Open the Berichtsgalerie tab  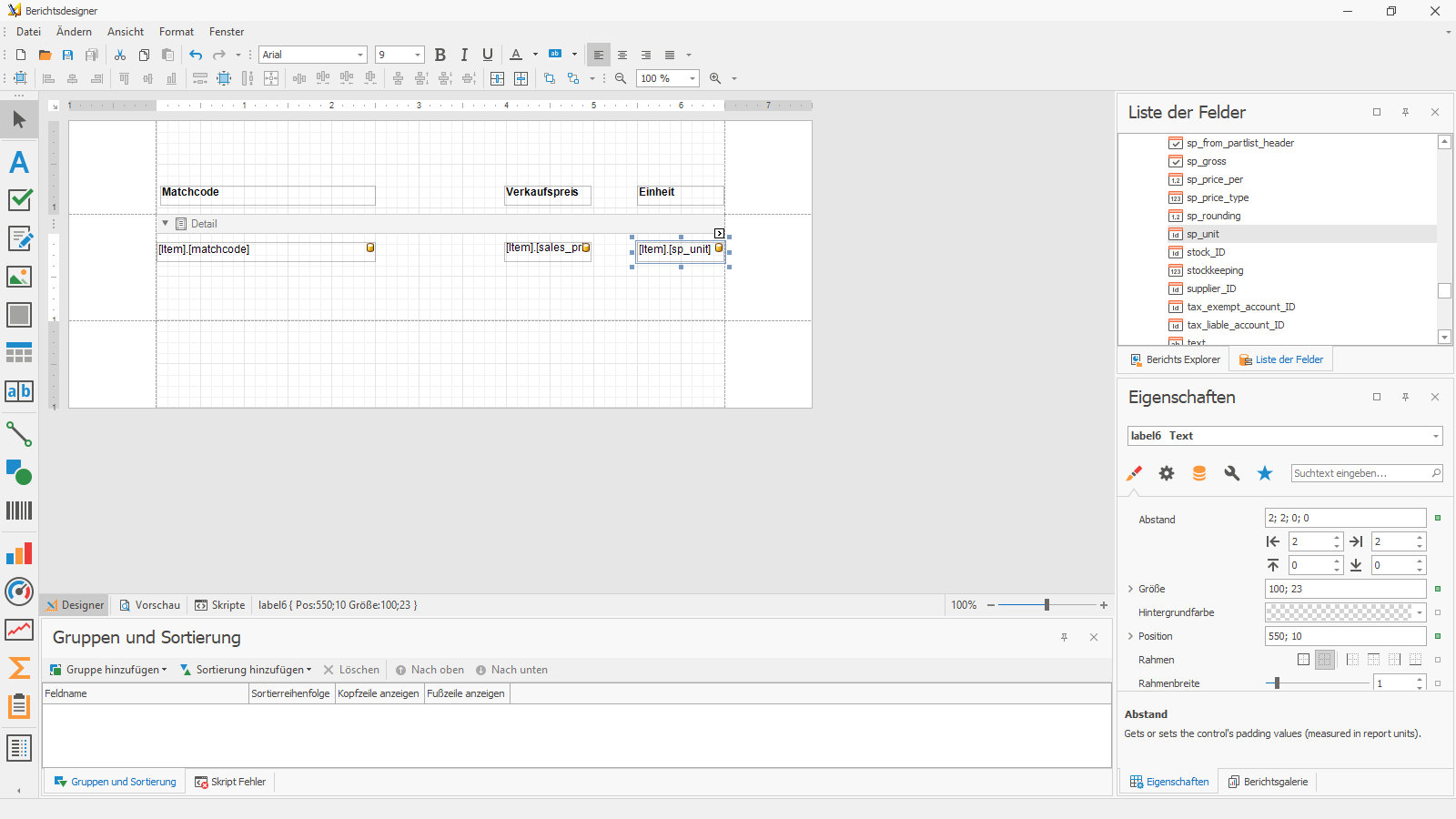coord(1268,782)
